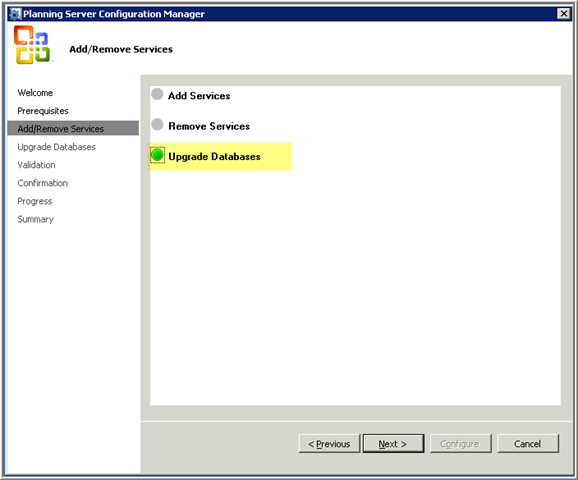
Task: Open the Summary step in sidebar
Action: point(36,219)
